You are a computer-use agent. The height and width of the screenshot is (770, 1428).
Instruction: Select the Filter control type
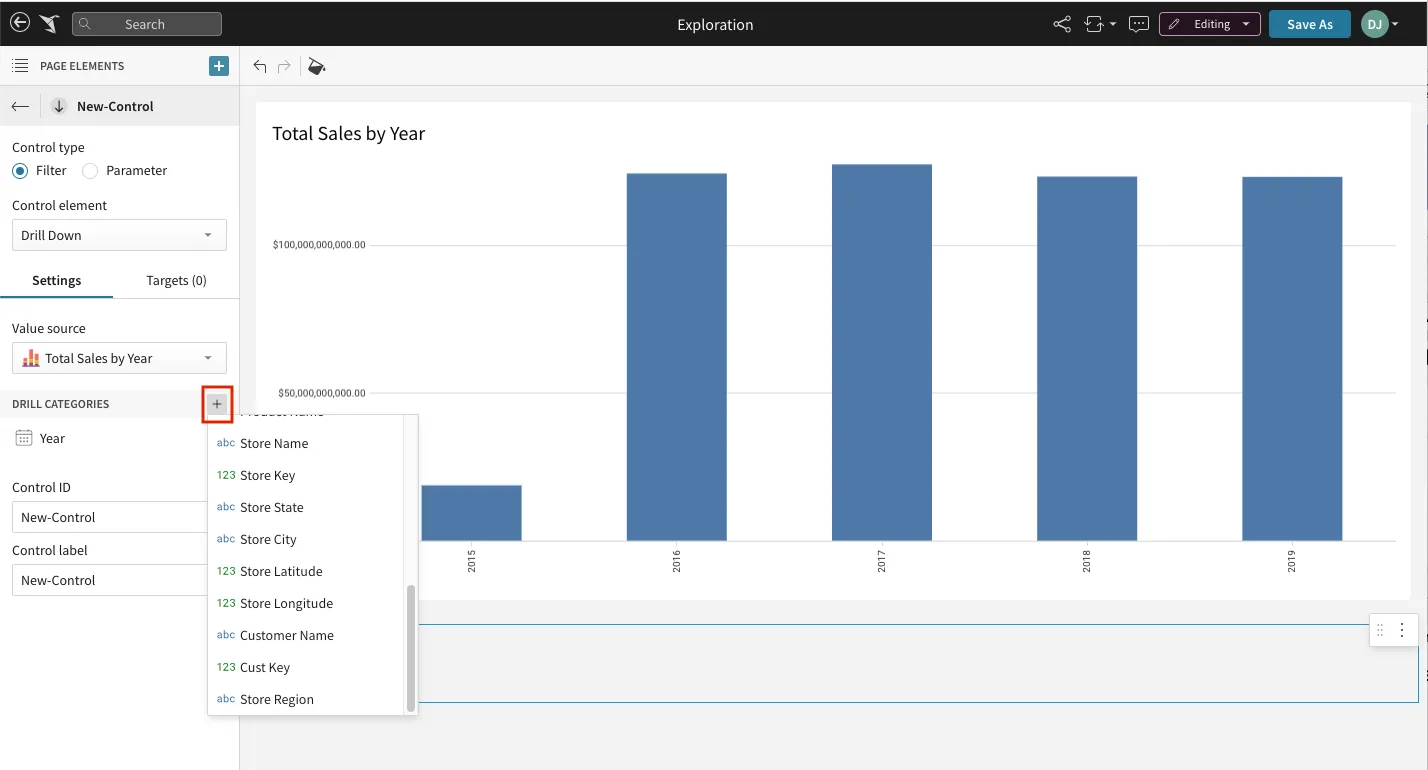tap(20, 170)
